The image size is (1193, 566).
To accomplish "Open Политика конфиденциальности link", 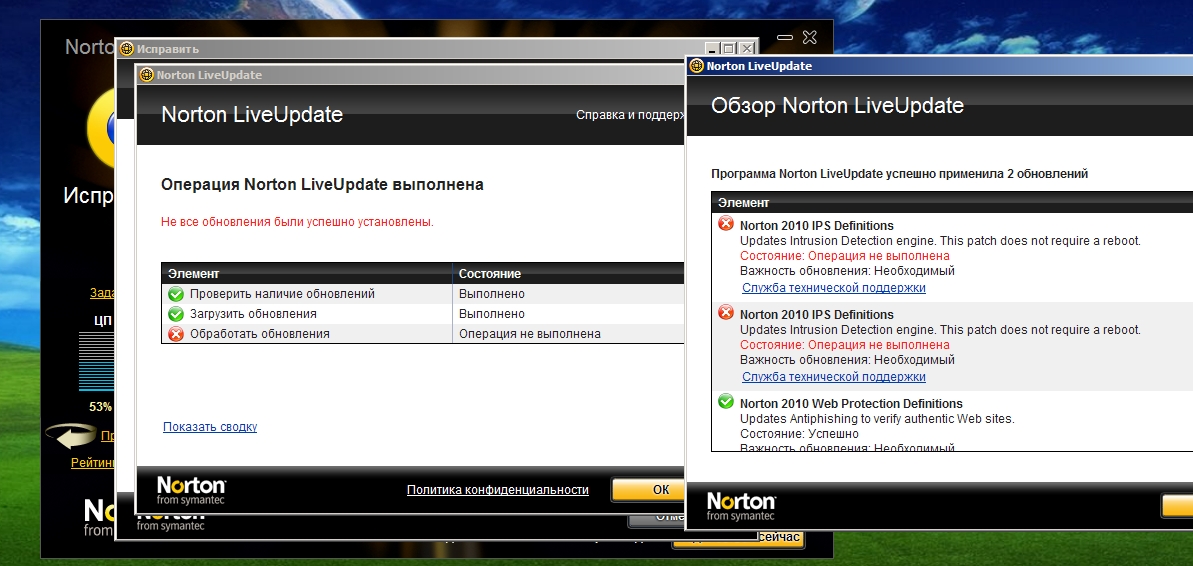I will pyautogui.click(x=498, y=489).
